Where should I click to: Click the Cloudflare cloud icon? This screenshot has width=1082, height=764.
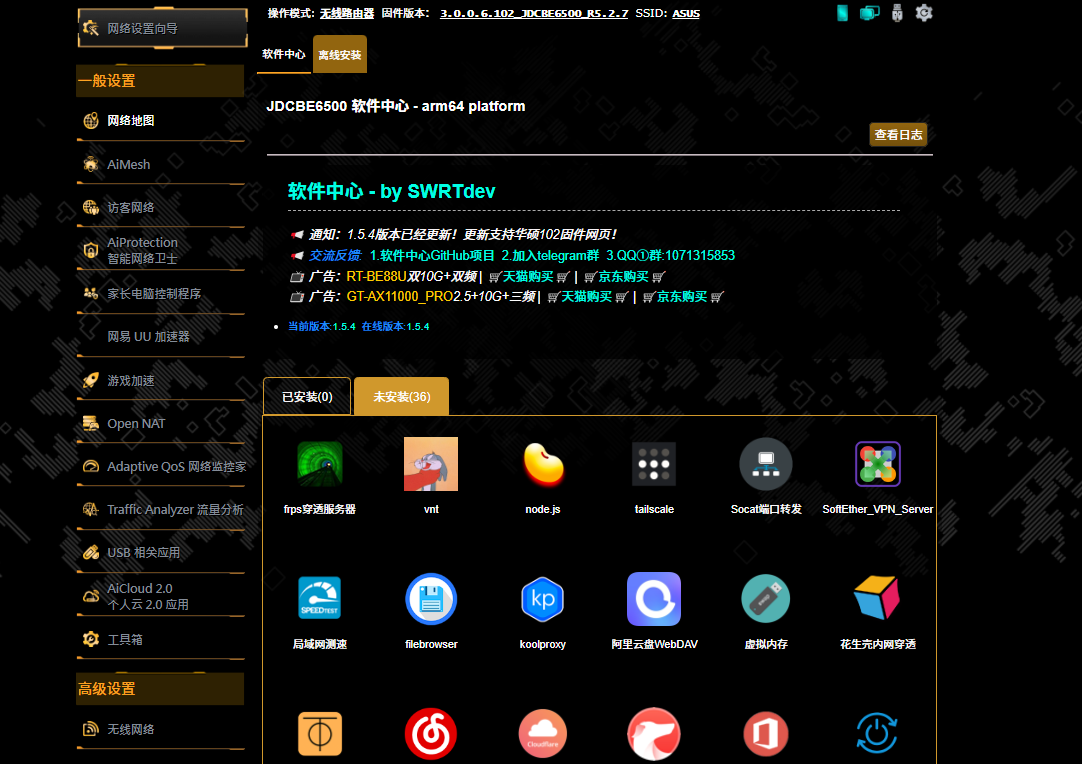pos(543,734)
